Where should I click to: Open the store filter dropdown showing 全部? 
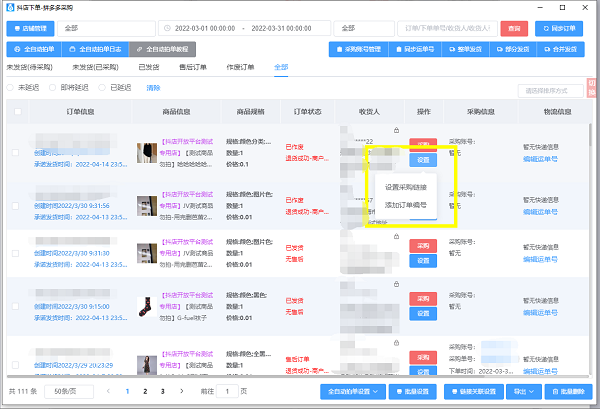(x=106, y=28)
